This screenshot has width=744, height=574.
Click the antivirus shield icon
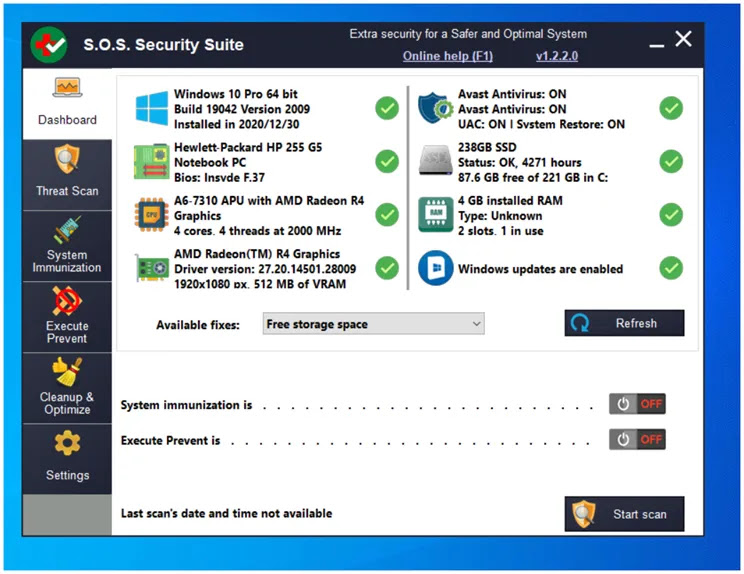(436, 108)
